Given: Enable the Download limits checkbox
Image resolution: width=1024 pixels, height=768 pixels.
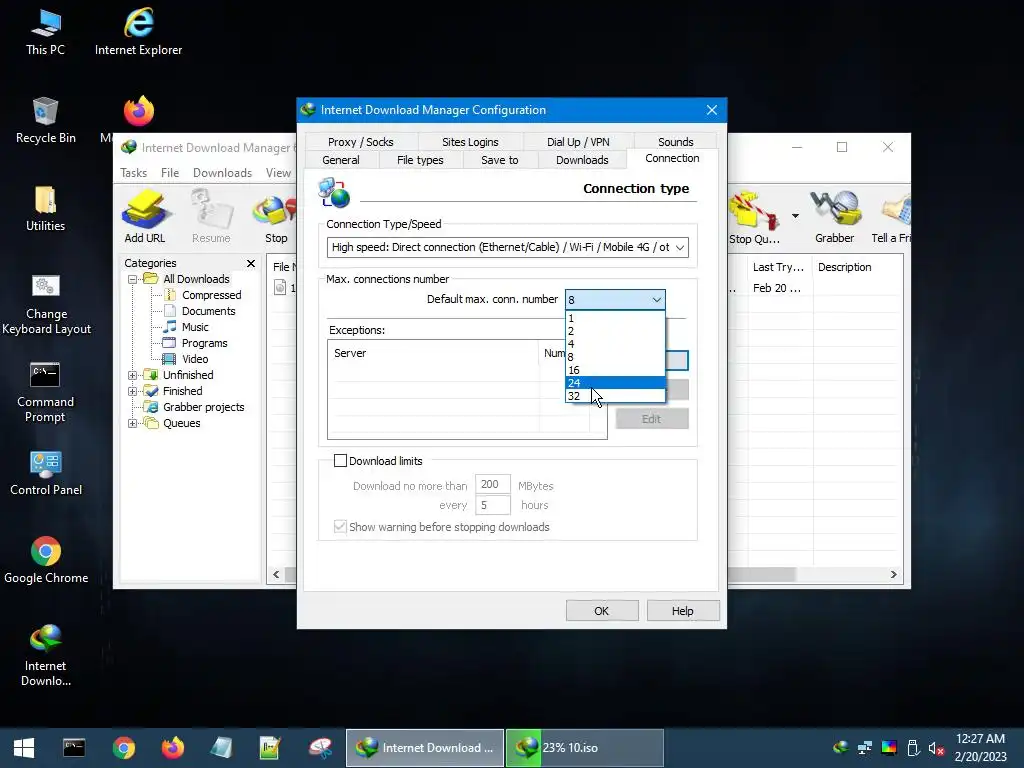Looking at the screenshot, I should coord(340,461).
